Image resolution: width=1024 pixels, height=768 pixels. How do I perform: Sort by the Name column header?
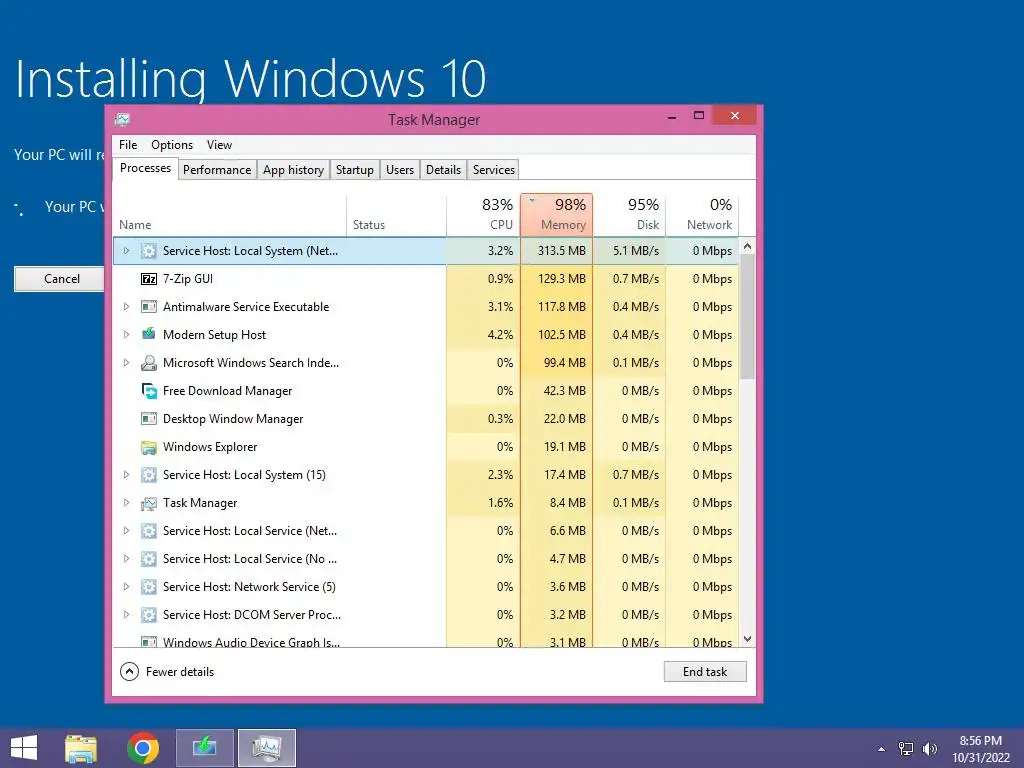229,214
